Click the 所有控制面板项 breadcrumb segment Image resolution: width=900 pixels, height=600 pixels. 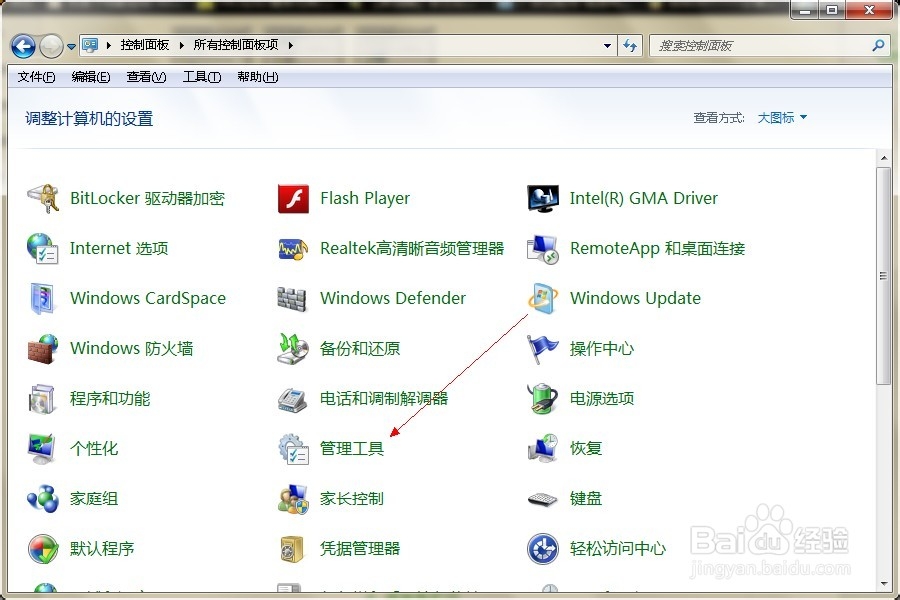[x=236, y=45]
